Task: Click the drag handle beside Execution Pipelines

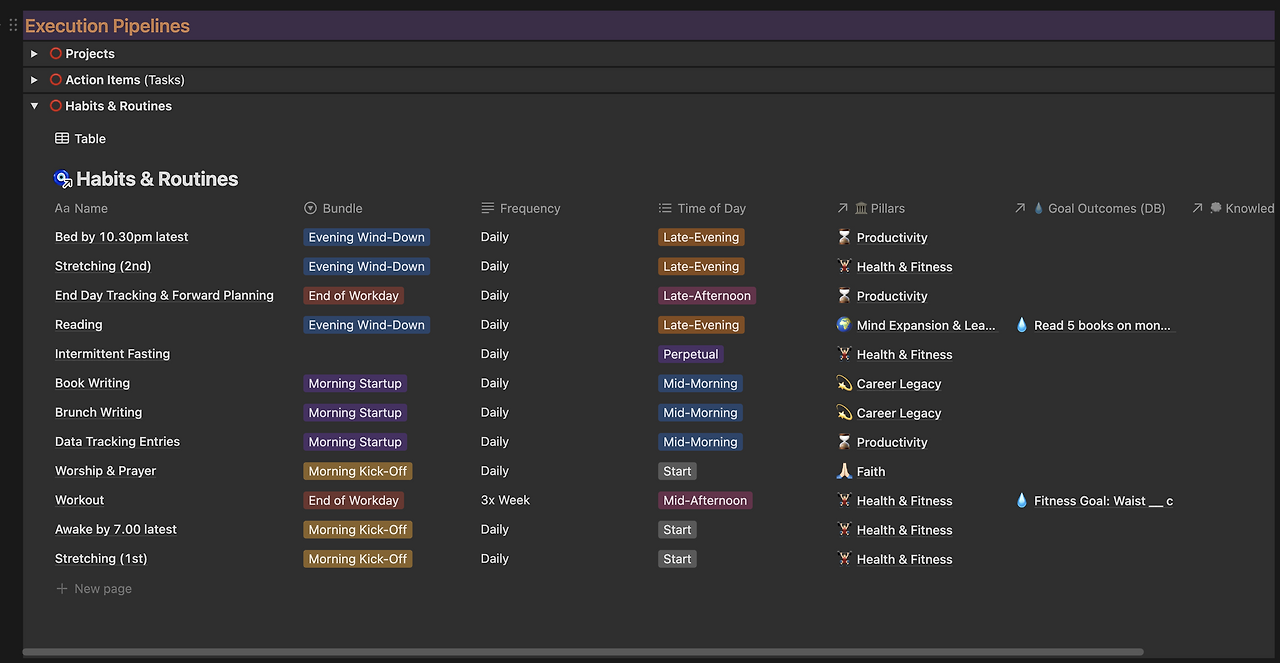Action: click(x=13, y=25)
